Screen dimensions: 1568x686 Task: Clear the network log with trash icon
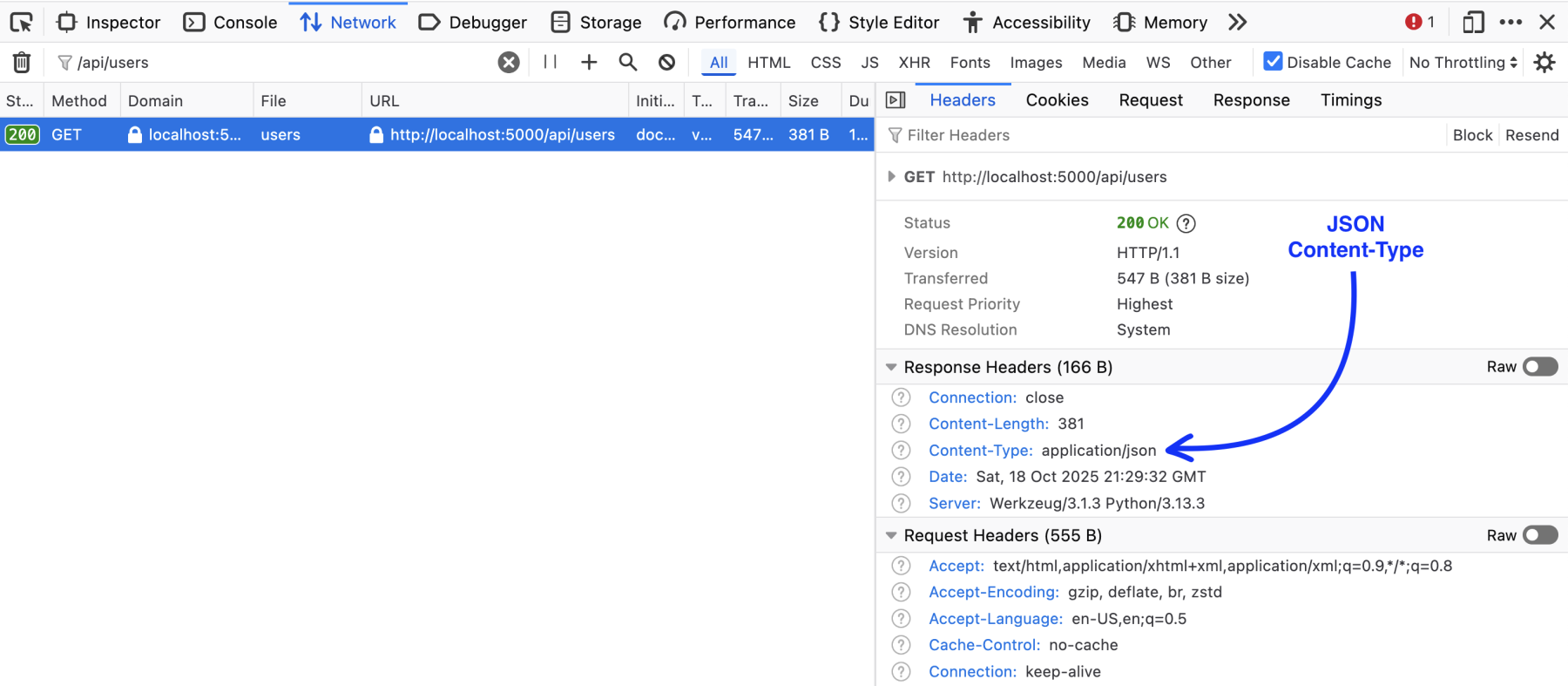pyautogui.click(x=22, y=62)
